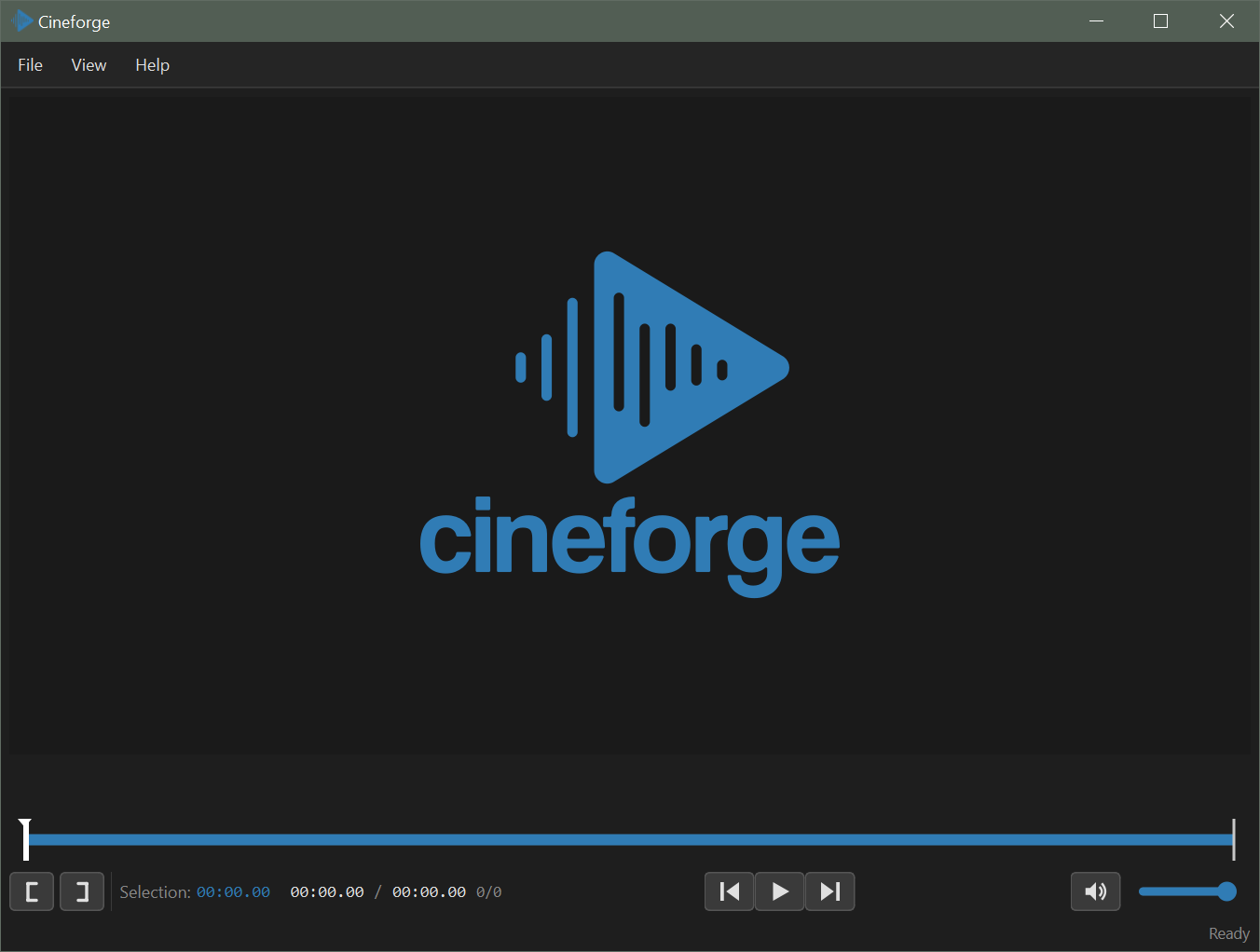Screen dimensions: 1260x952
Task: Open the View menu
Action: pyautogui.click(x=89, y=64)
